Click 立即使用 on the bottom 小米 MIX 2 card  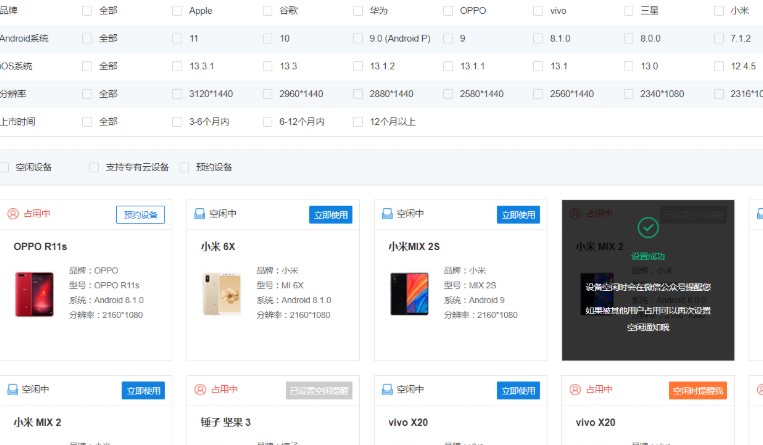(x=143, y=390)
